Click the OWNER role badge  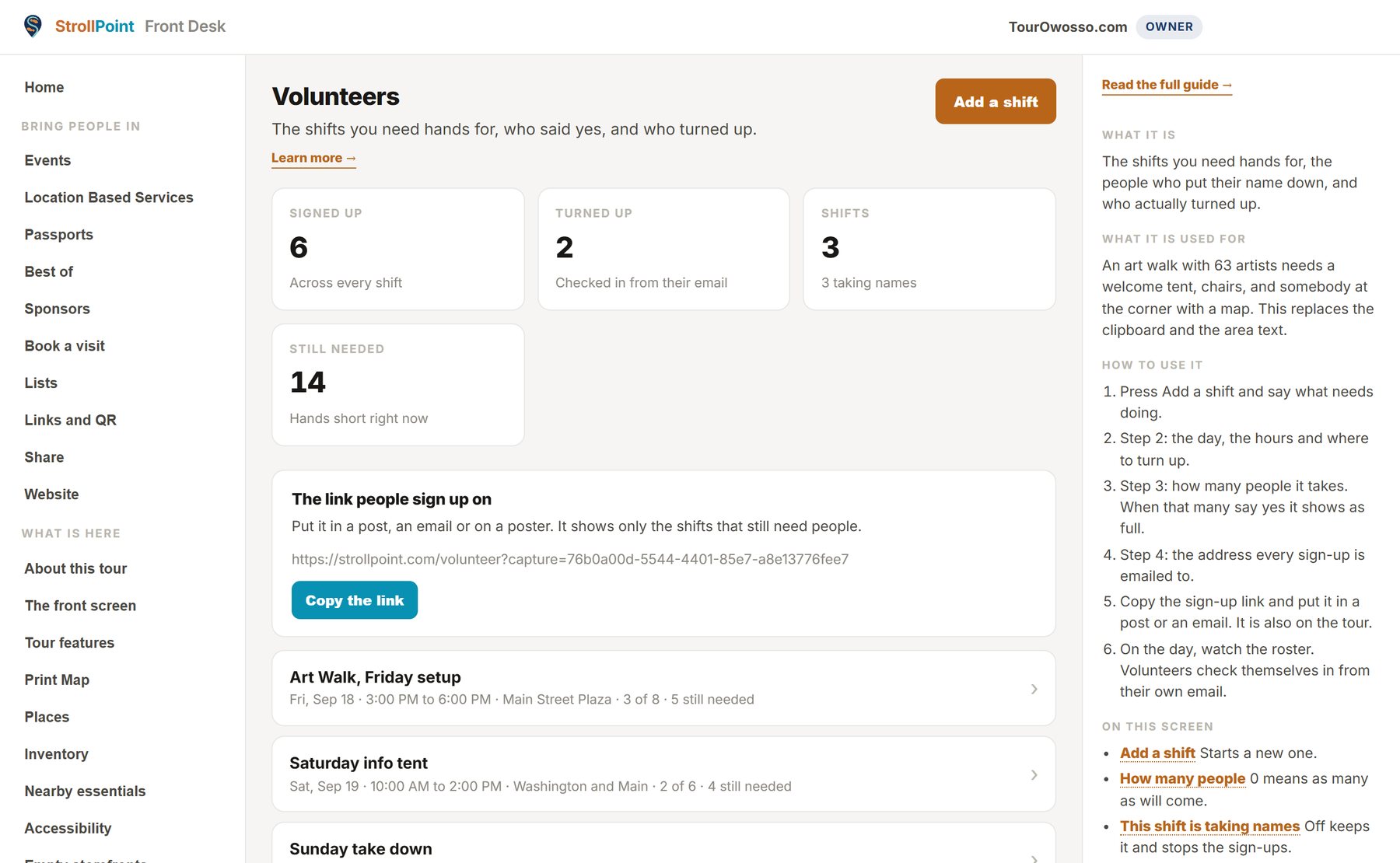coord(1169,26)
